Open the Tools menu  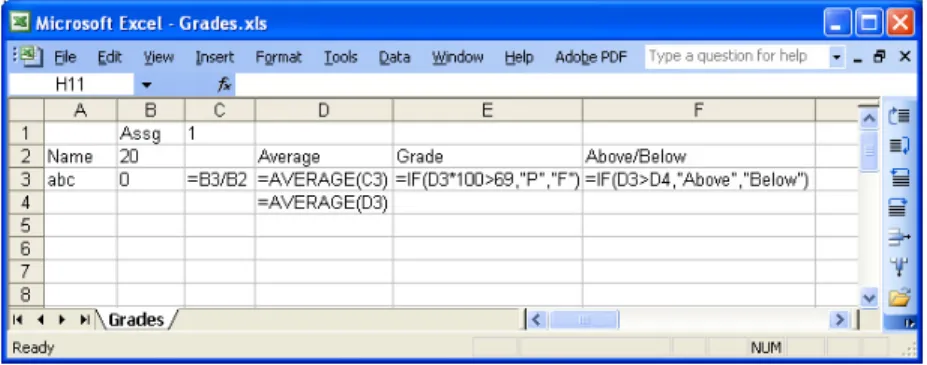coord(341,57)
